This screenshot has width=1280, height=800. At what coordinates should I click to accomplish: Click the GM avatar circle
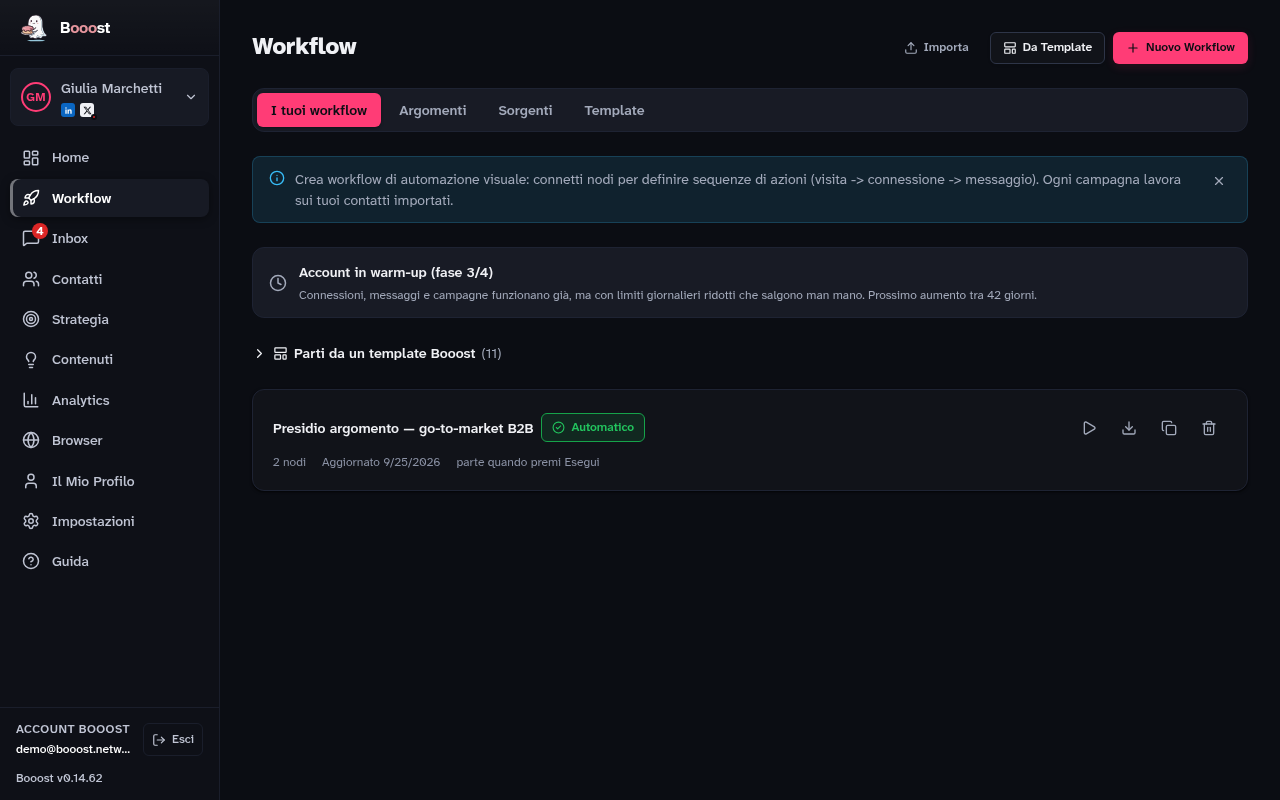coord(36,97)
